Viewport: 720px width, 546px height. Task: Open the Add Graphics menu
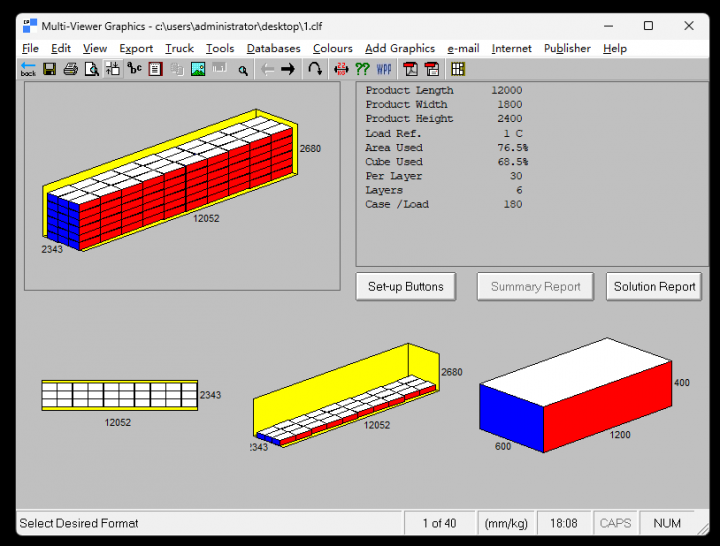coord(399,48)
